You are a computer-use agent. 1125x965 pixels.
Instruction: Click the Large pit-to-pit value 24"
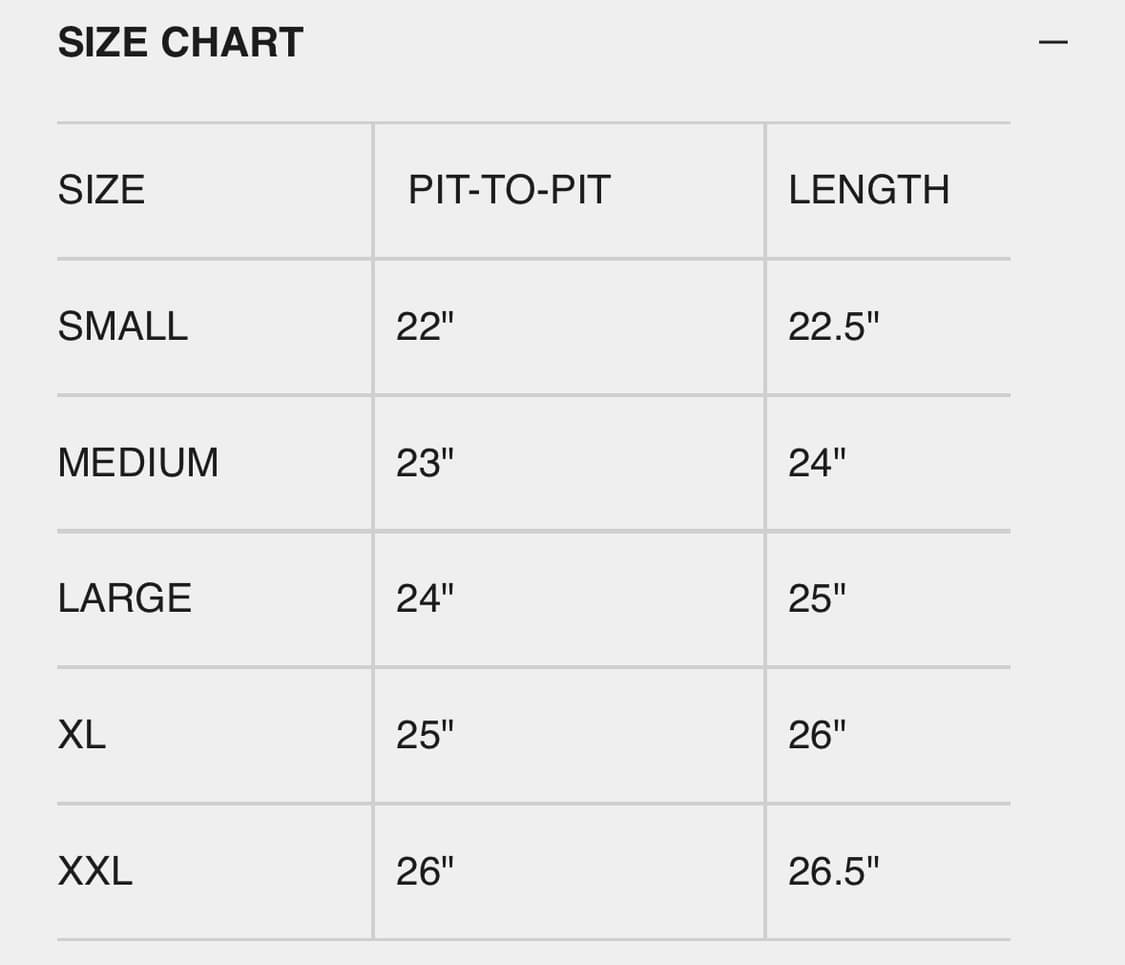(425, 598)
